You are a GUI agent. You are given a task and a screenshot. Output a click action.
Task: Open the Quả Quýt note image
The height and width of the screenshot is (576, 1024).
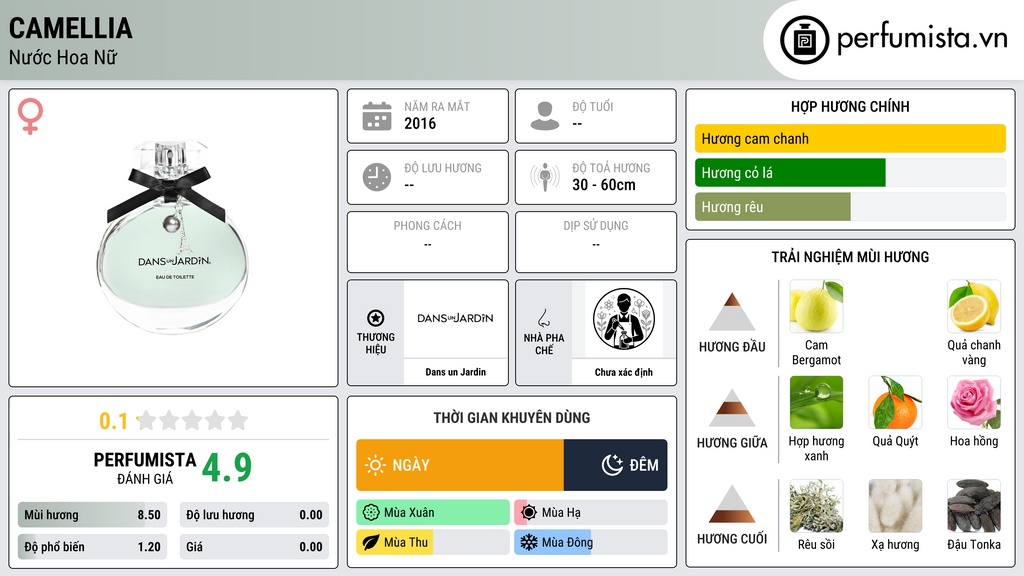(895, 402)
